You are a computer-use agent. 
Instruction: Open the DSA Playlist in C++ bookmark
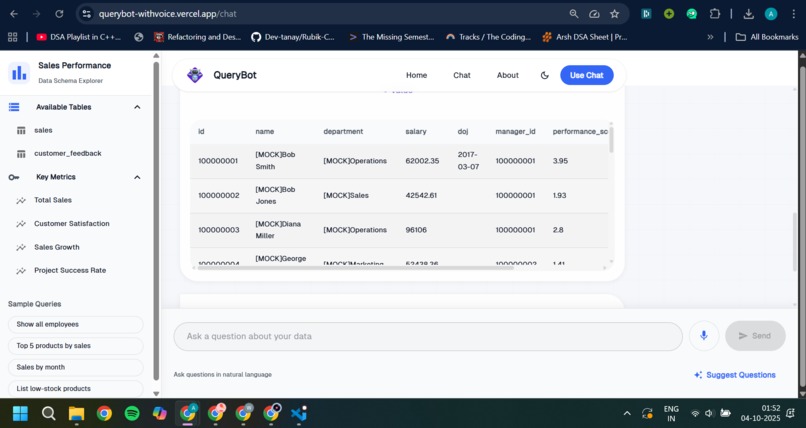pyautogui.click(x=79, y=37)
